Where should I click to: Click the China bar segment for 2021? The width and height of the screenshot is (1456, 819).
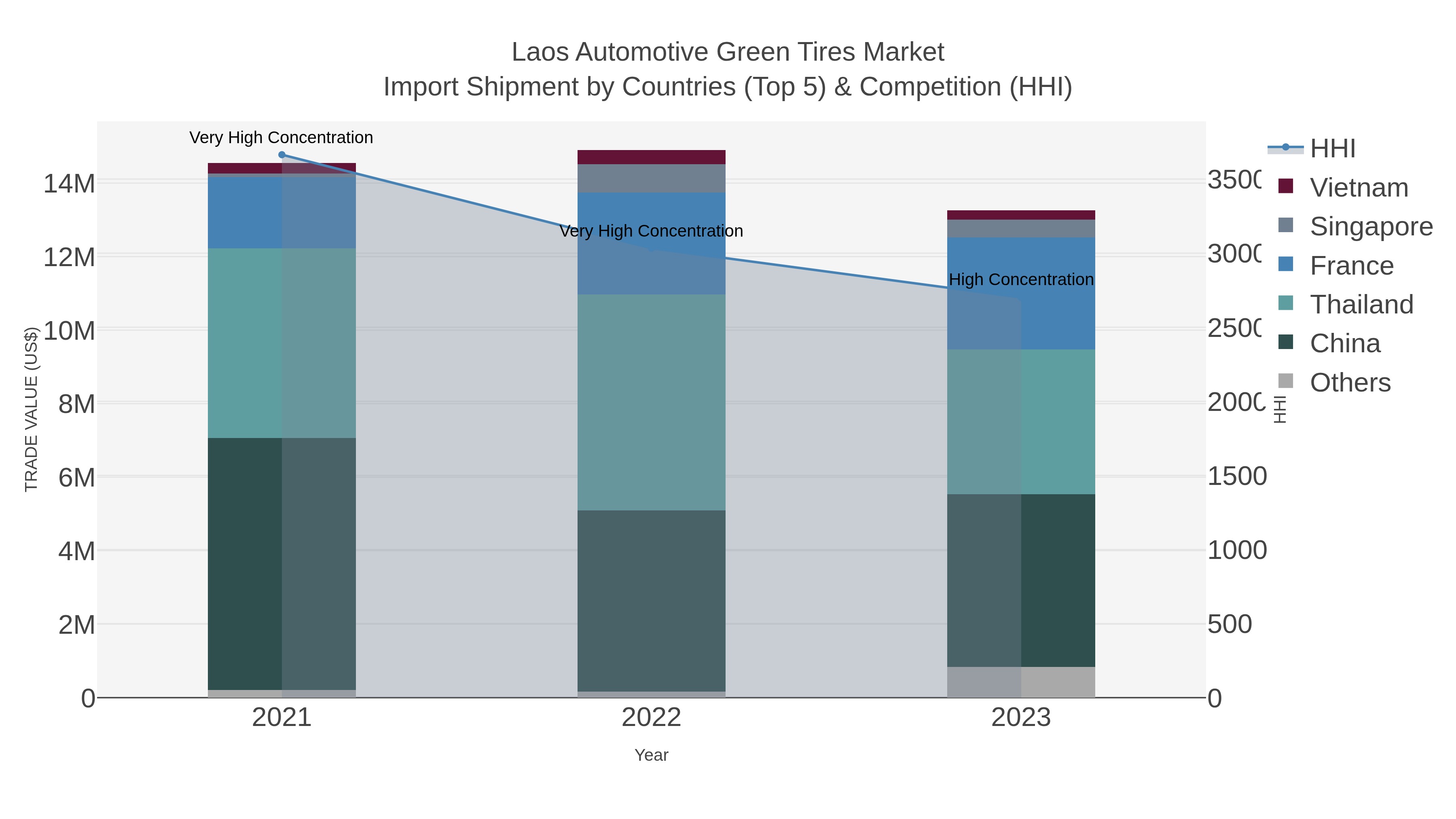pos(282,564)
